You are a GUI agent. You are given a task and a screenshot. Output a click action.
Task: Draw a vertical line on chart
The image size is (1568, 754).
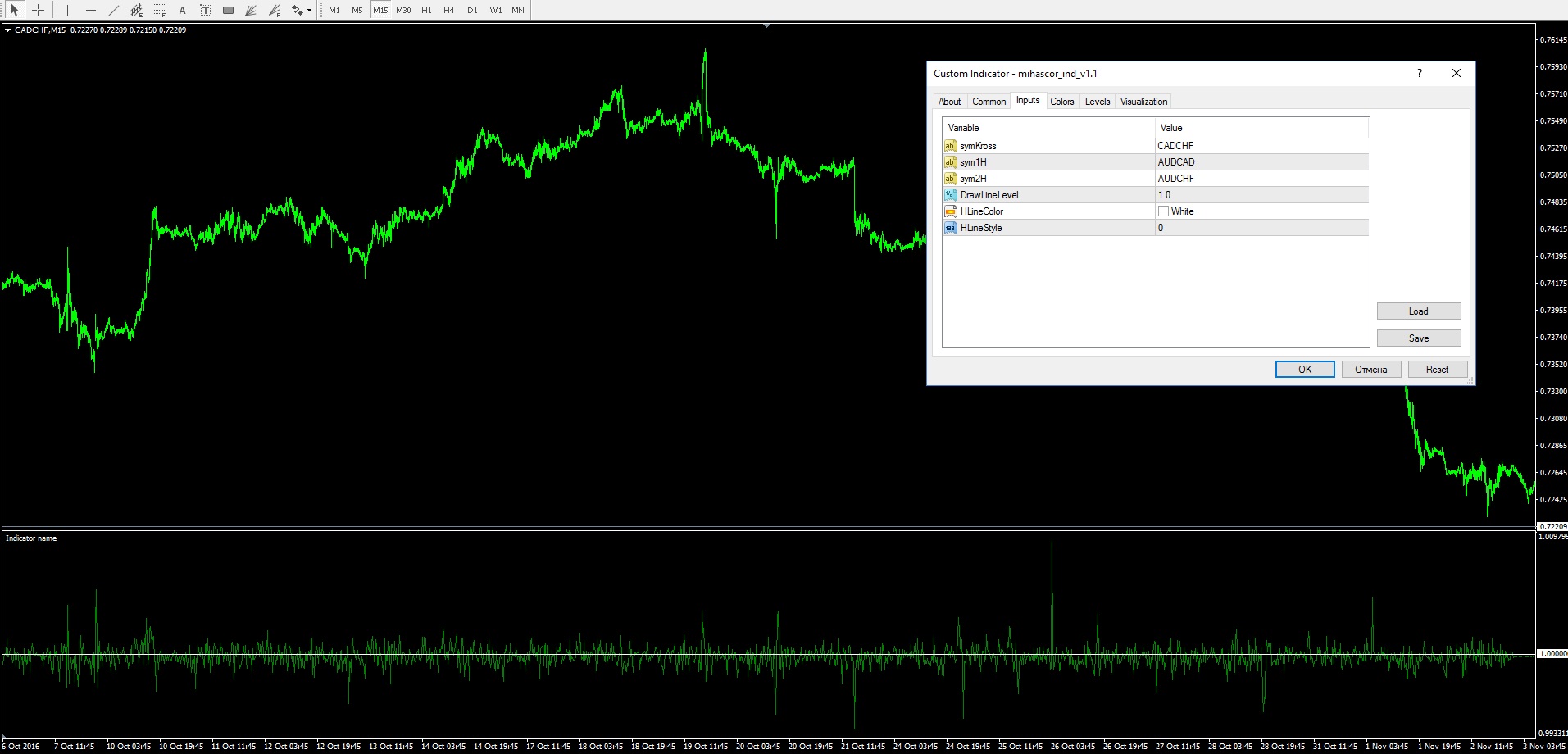[67, 10]
